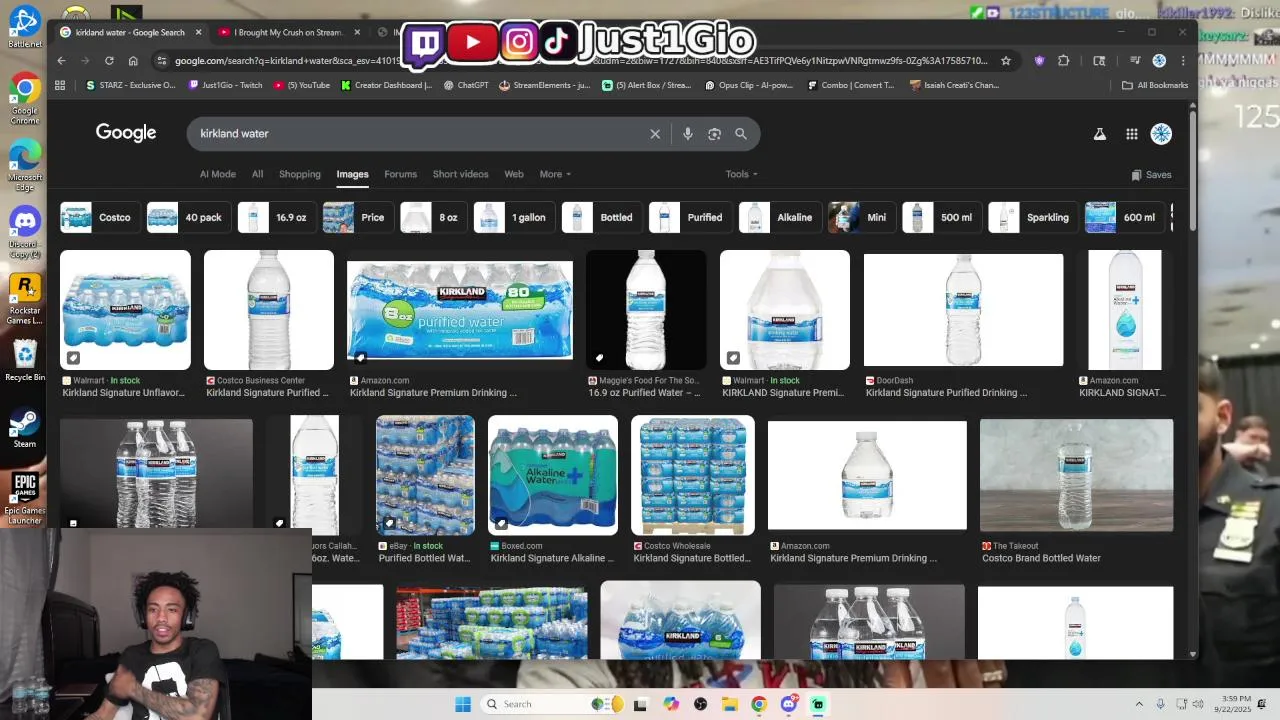Open the Boxed.com Kirkland Alkaline Water image

(553, 476)
